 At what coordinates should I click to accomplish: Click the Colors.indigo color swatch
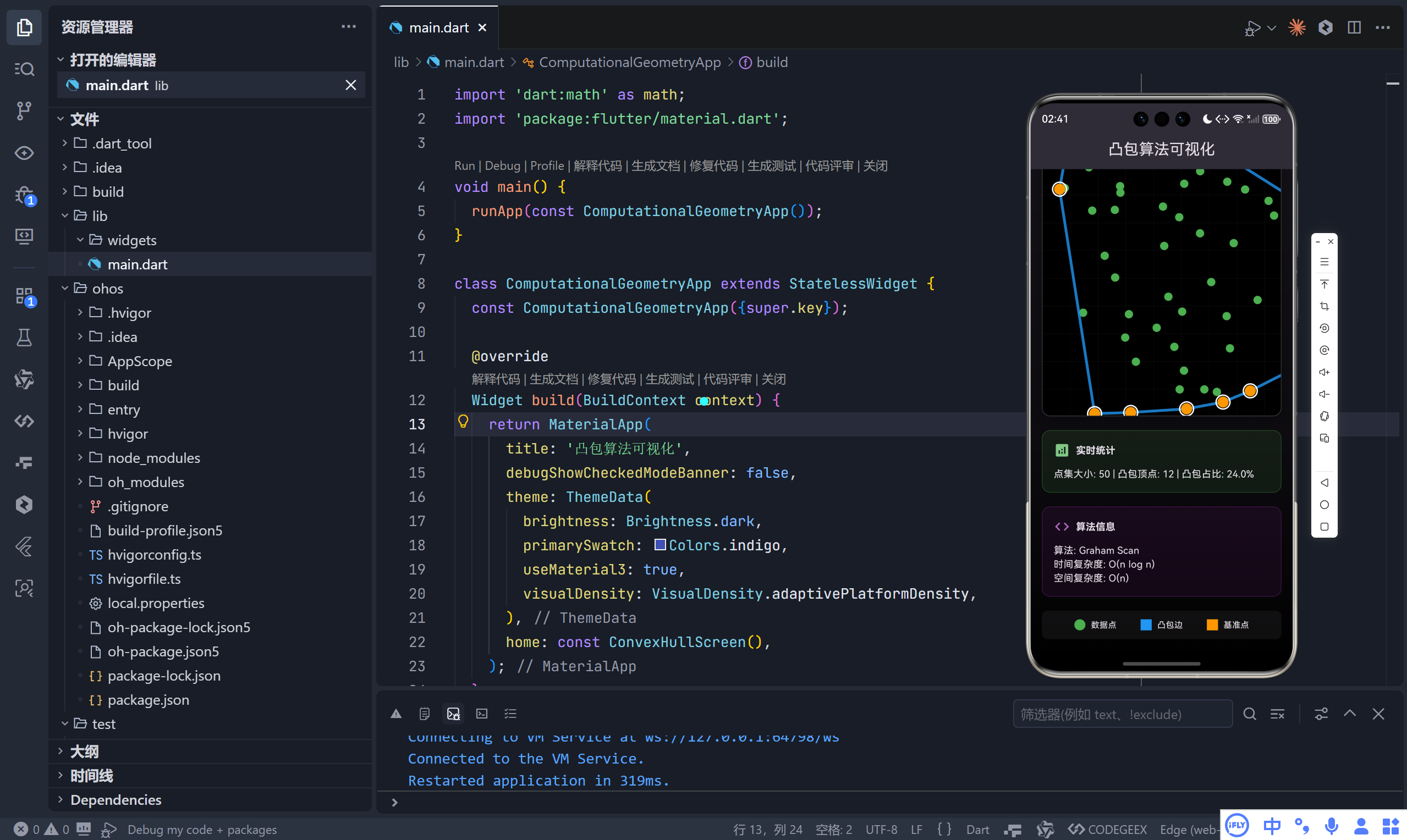(x=659, y=545)
